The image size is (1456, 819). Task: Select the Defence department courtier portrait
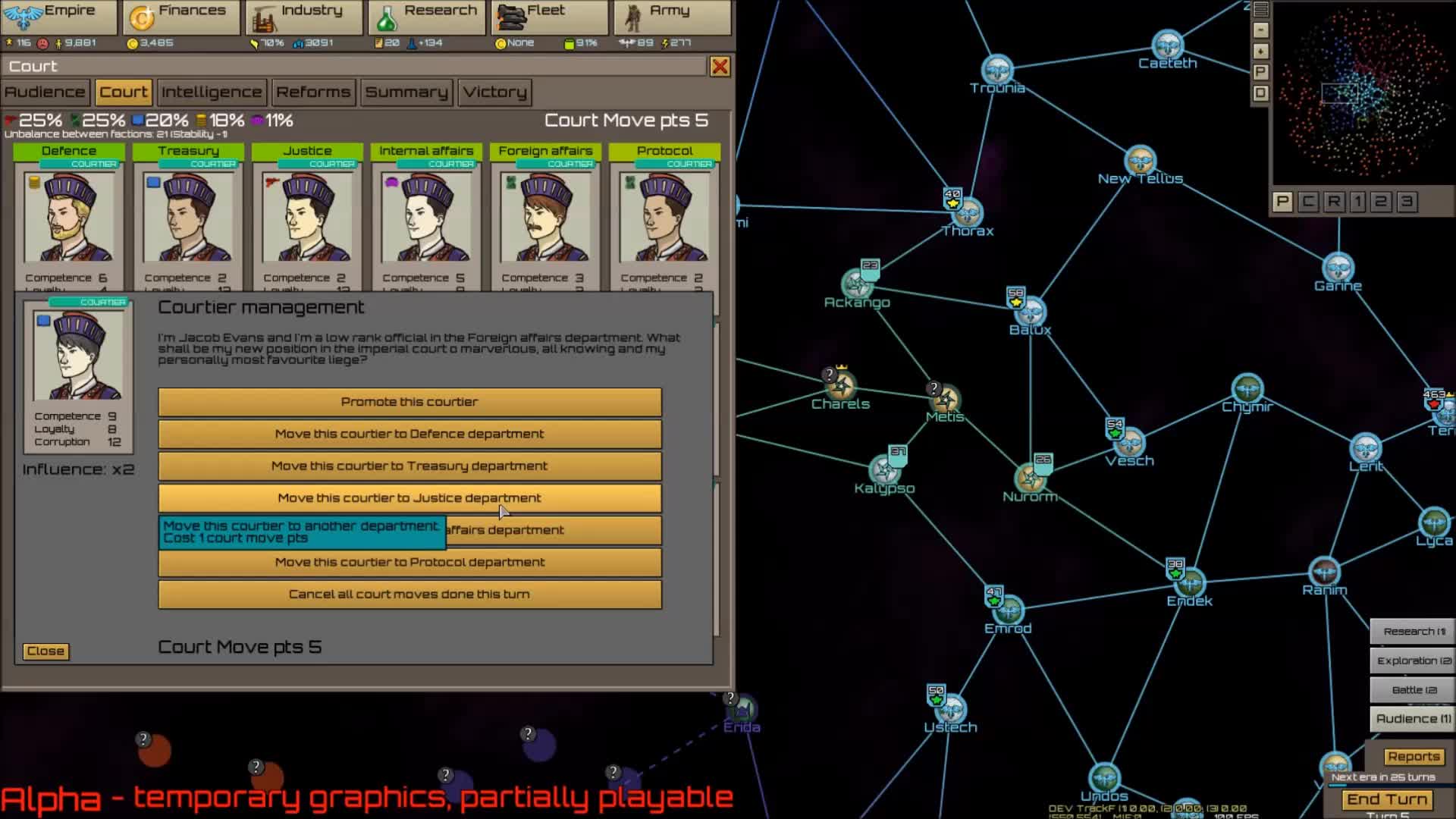coord(69,217)
